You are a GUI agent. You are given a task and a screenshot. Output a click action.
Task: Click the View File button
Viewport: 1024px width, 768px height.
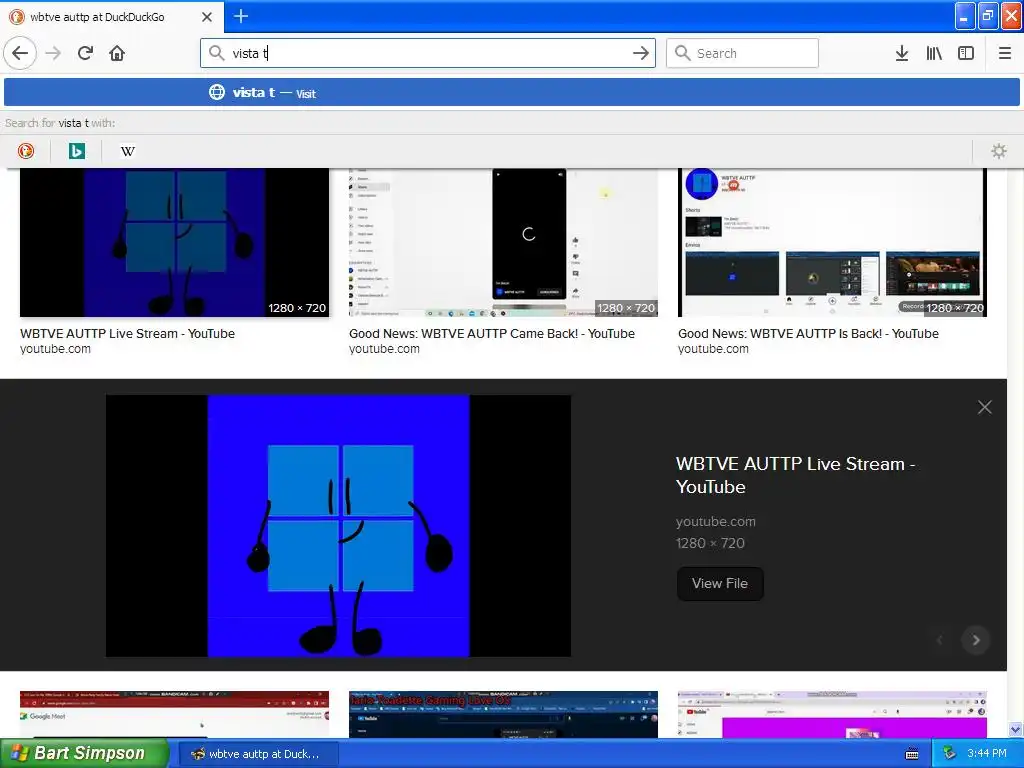pos(720,584)
